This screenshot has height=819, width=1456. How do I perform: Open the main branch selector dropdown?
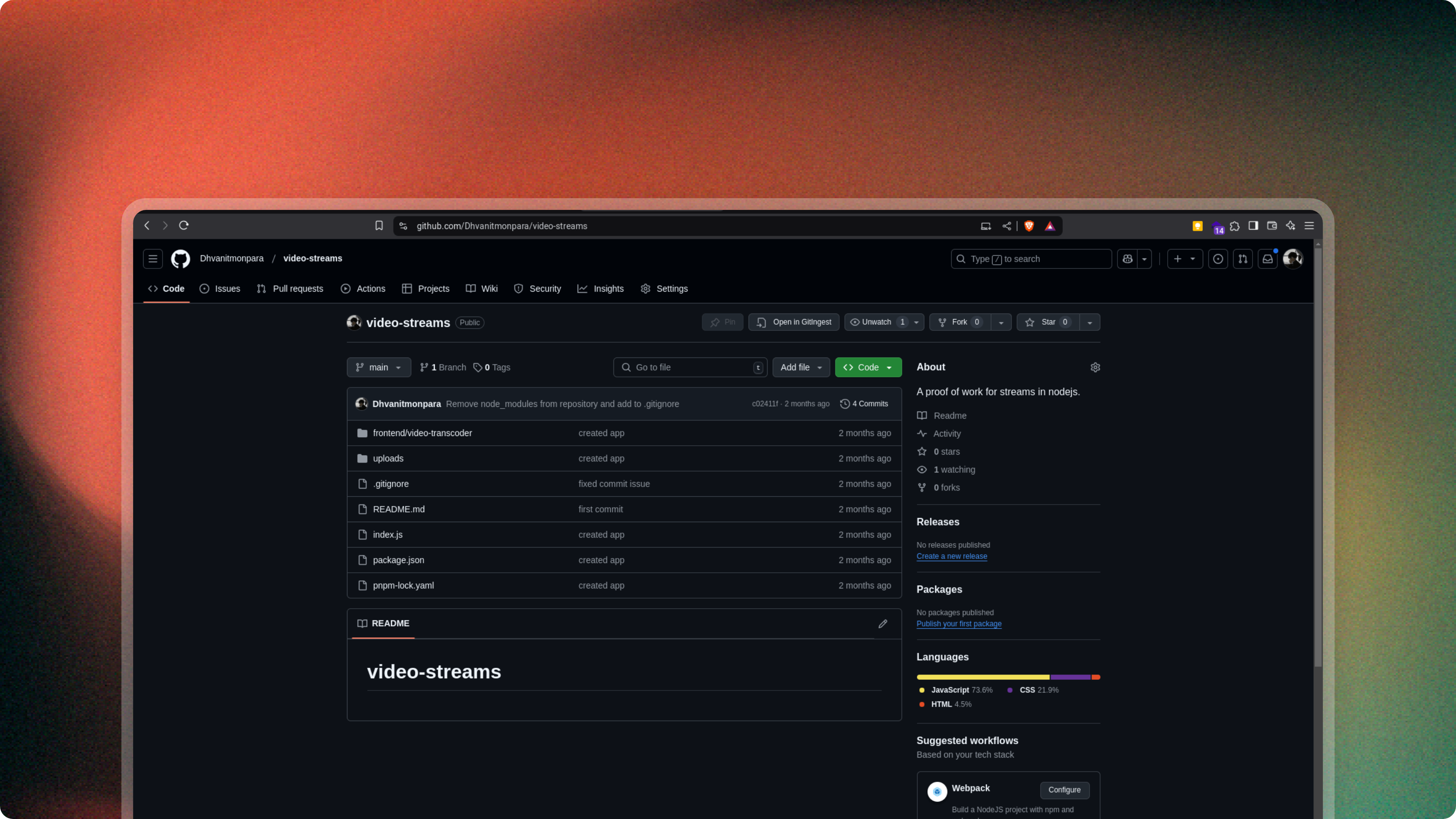[378, 367]
